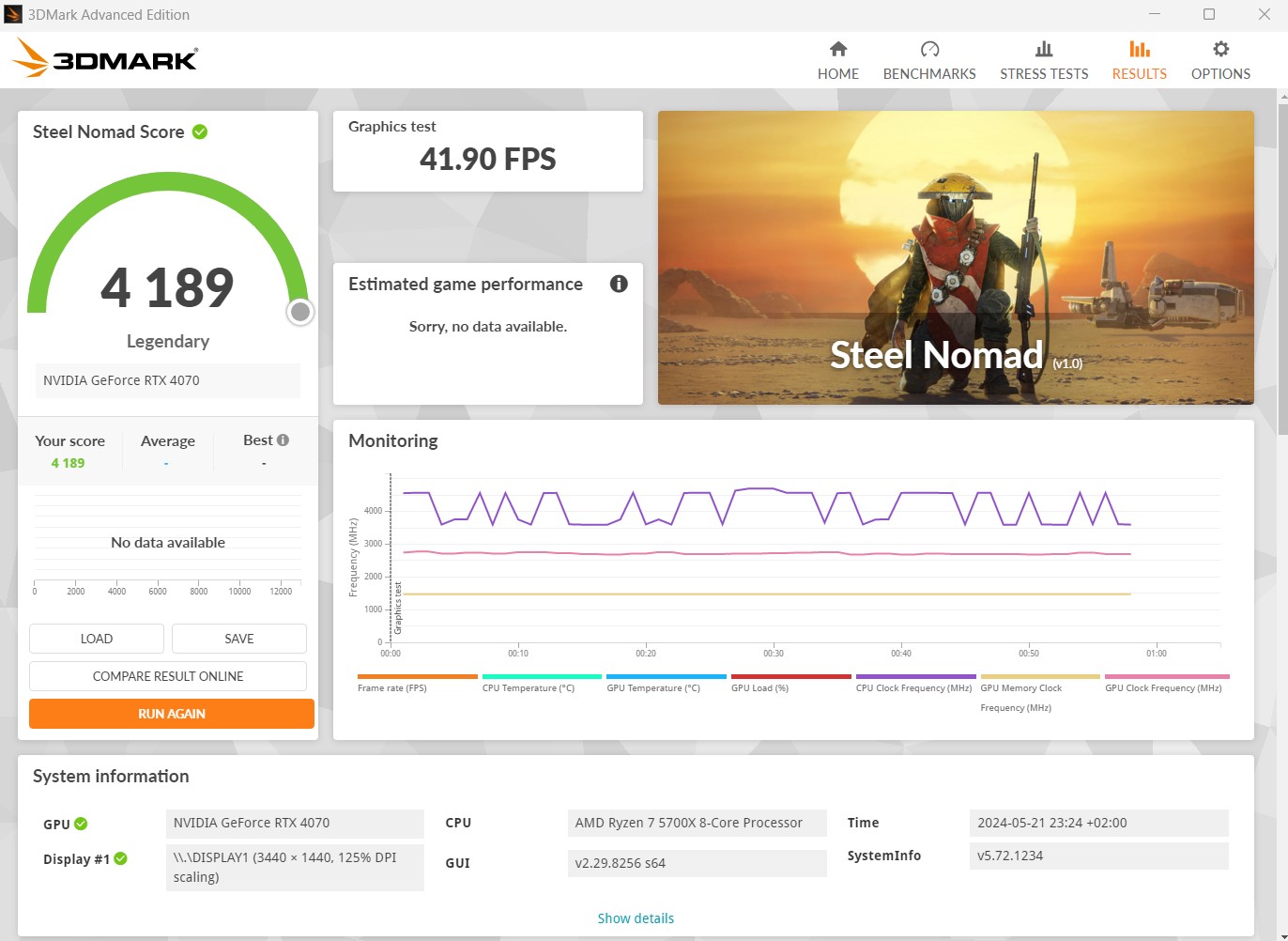Screen dimensions: 1288x941
Task: Click the verified badge next to Display #1
Action: tap(120, 857)
